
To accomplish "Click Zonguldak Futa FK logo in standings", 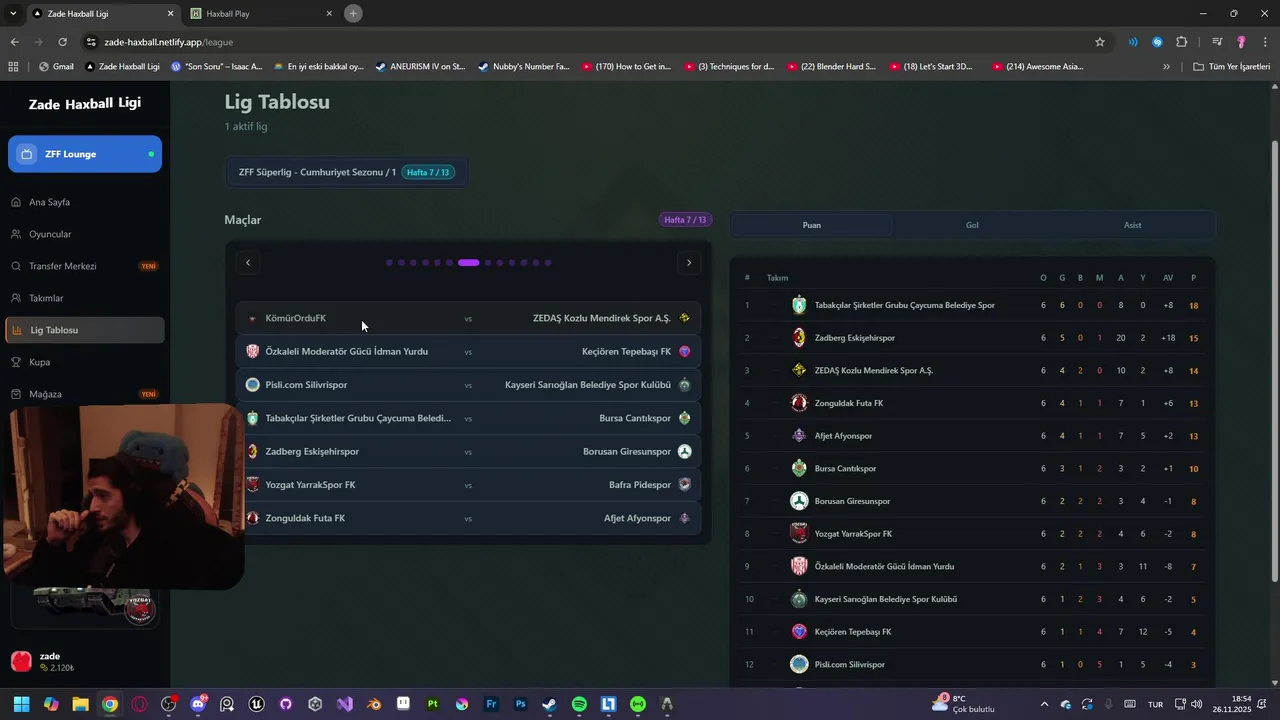I will [x=799, y=403].
